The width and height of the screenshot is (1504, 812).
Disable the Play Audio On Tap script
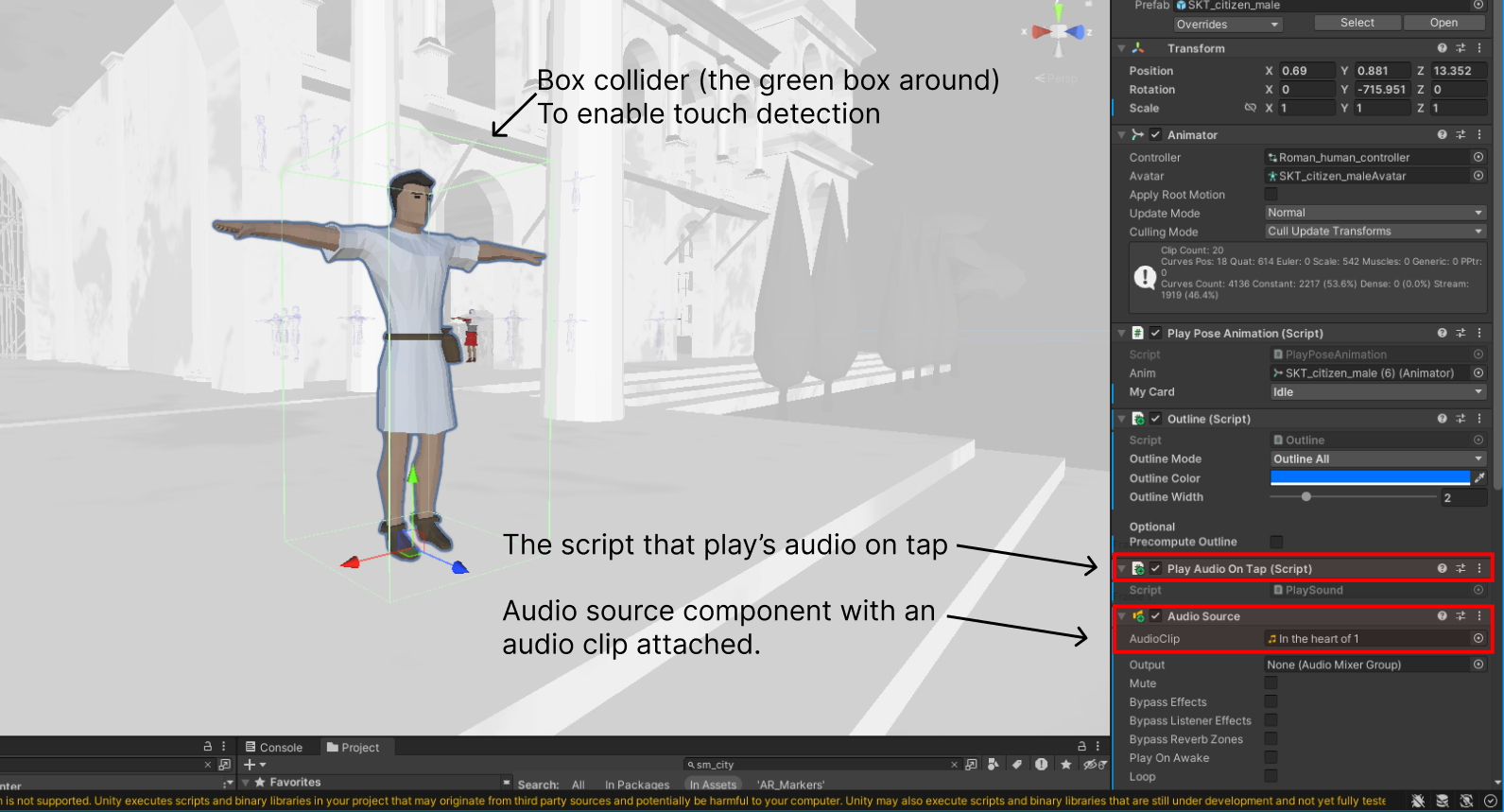point(1155,569)
